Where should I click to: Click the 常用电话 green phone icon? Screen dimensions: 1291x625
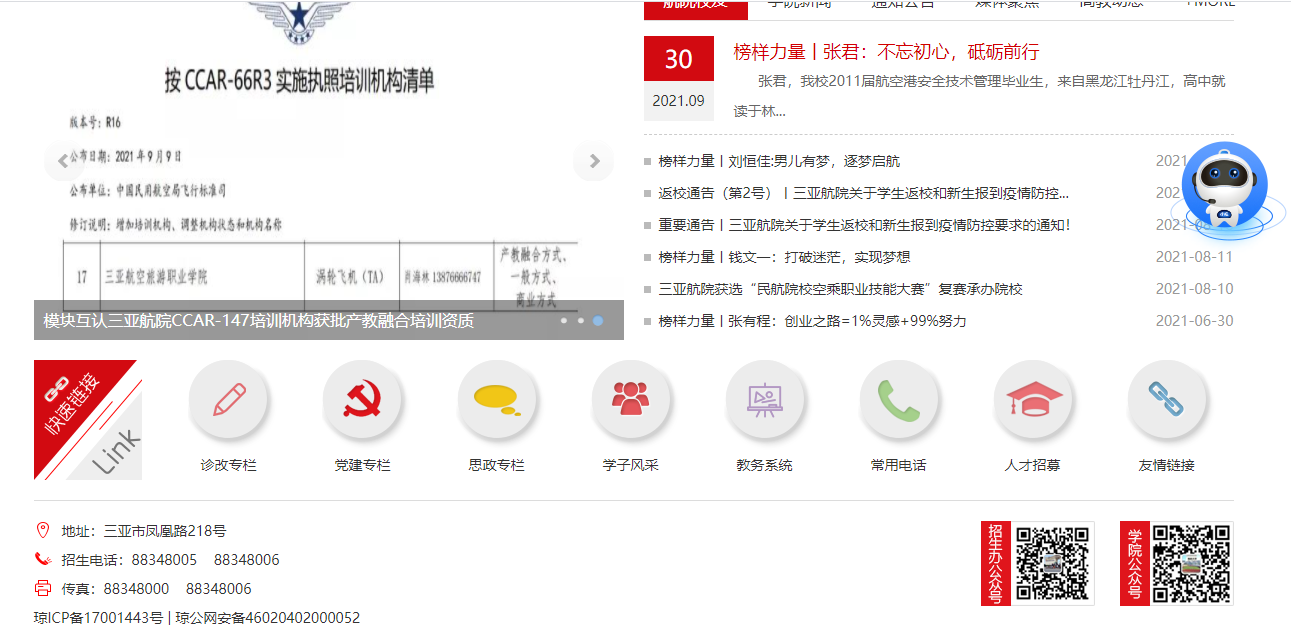(x=898, y=400)
